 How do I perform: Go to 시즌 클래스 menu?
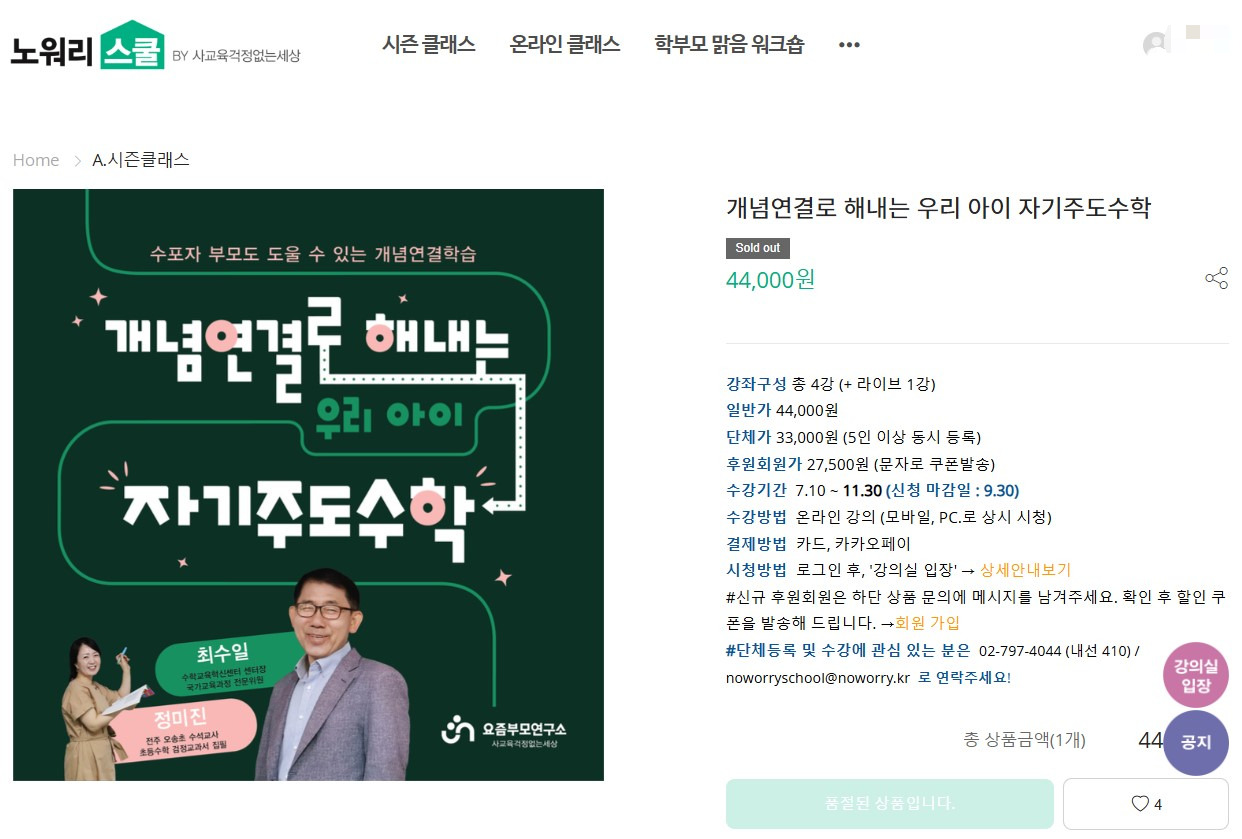click(x=428, y=45)
